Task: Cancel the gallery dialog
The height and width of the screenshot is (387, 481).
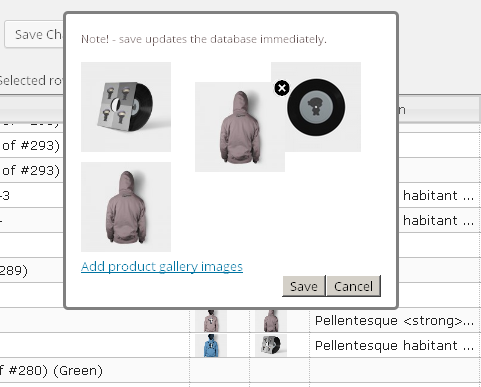Action: click(x=353, y=286)
